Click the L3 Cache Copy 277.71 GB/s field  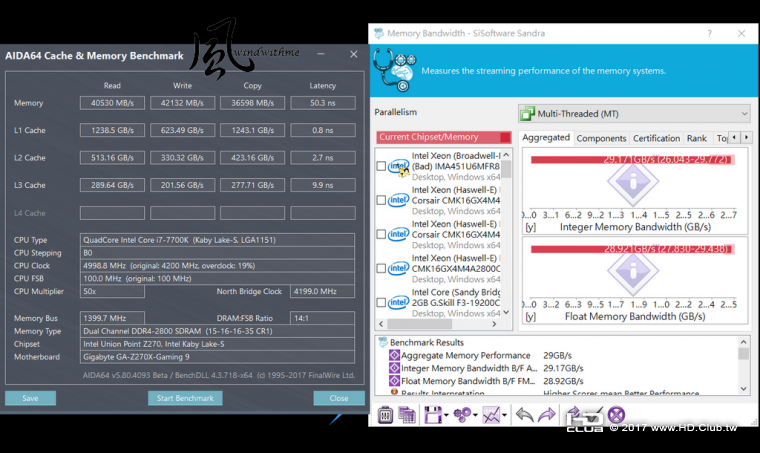[253, 185]
